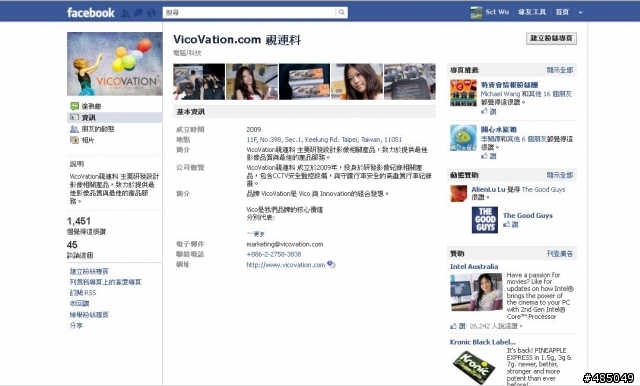Open The Good Guys page title link
The image size is (640, 386).
pos(528,215)
